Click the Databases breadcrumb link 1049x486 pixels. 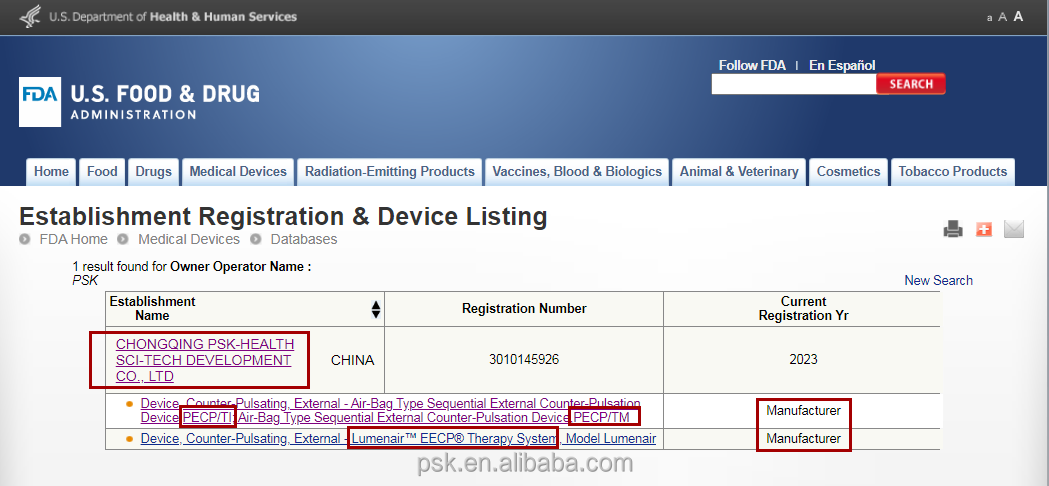click(x=304, y=239)
